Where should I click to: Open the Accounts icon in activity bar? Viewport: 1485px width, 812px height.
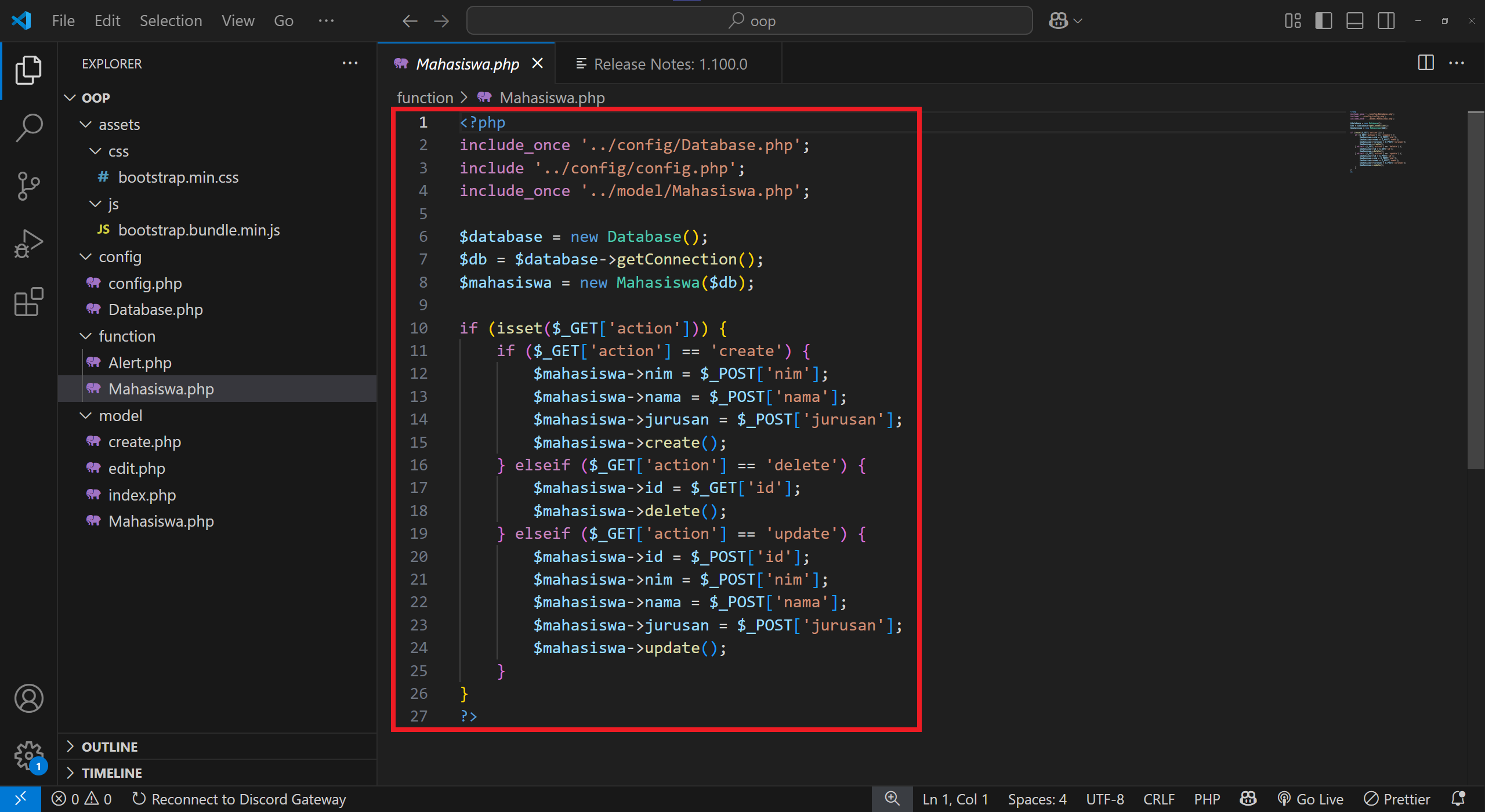click(27, 698)
